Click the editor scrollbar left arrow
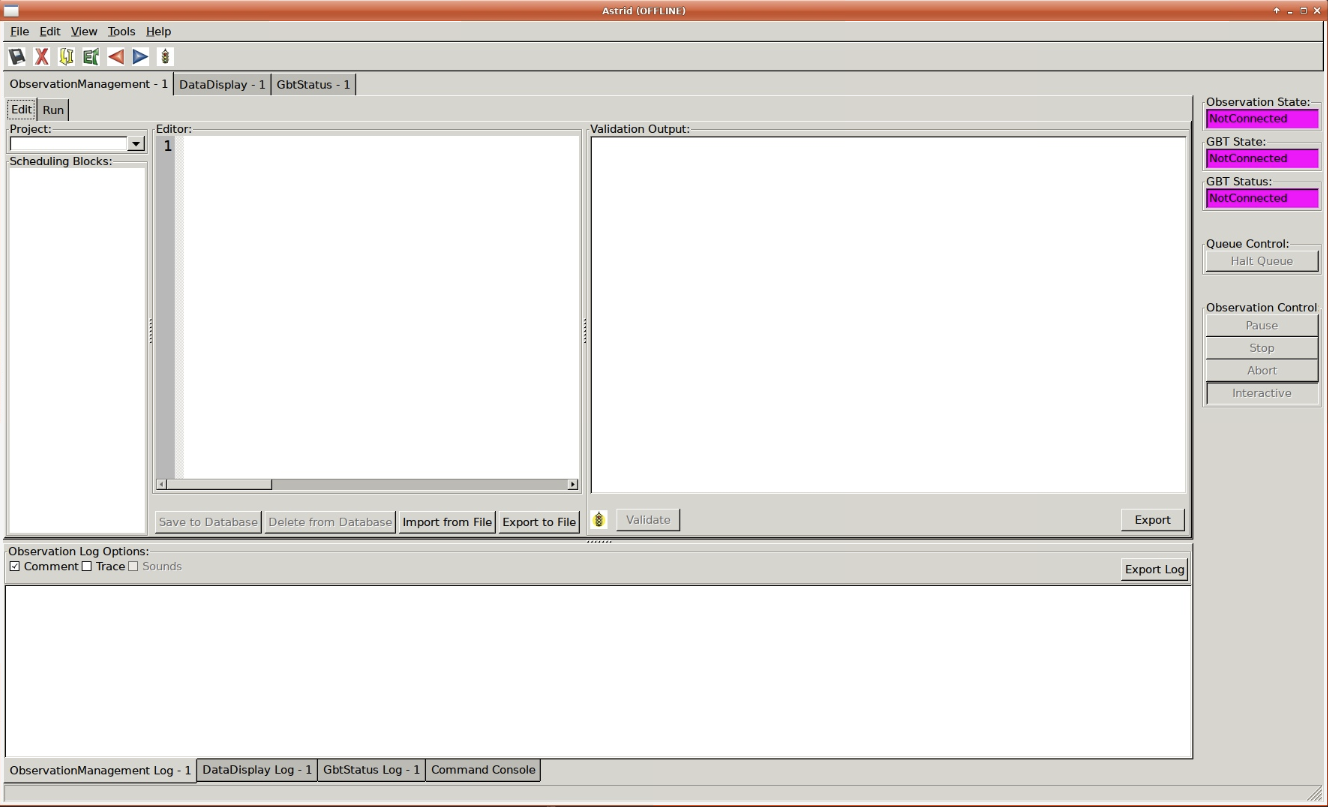This screenshot has height=807, width=1328. pos(161,485)
